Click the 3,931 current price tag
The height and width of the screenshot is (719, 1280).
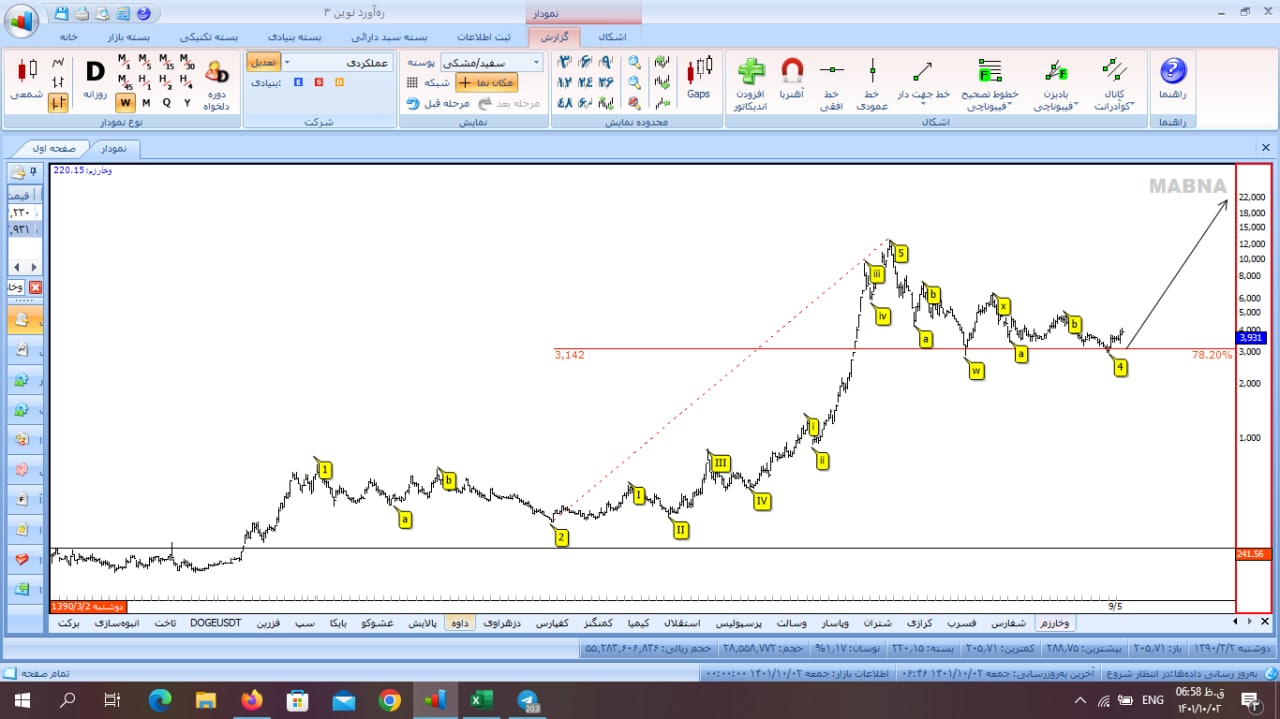pos(1253,337)
